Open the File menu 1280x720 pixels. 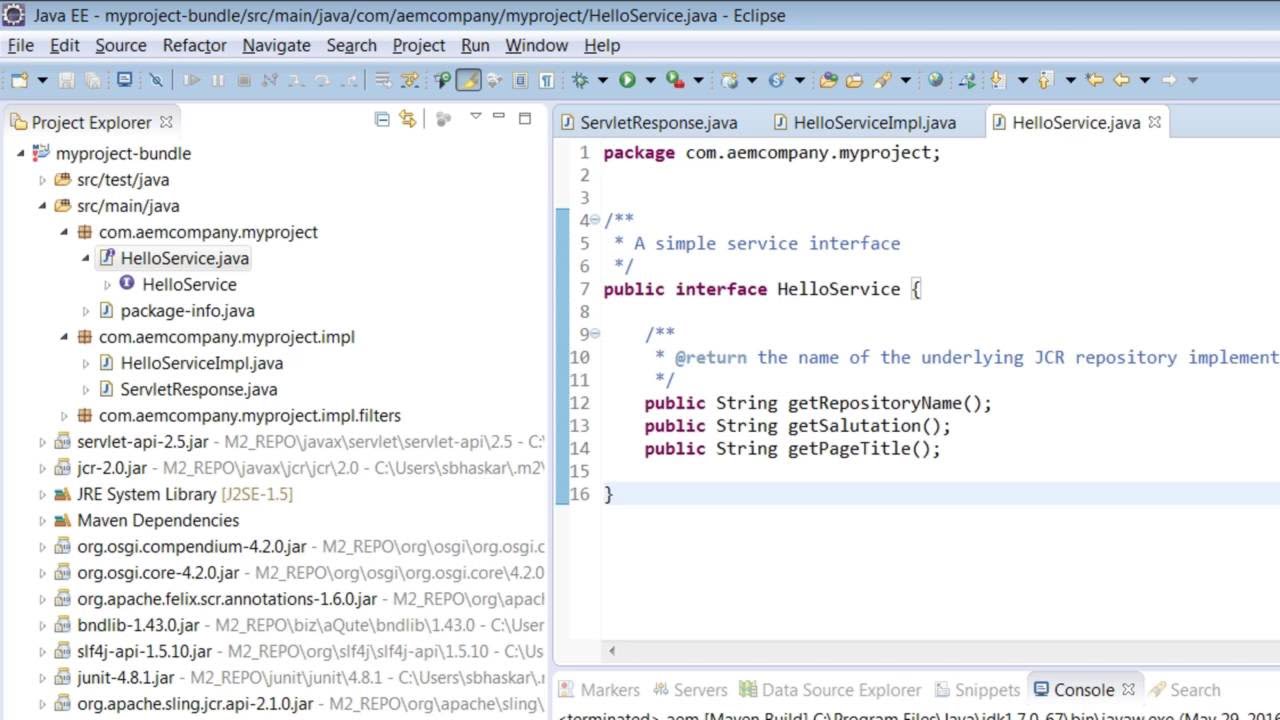pos(20,45)
